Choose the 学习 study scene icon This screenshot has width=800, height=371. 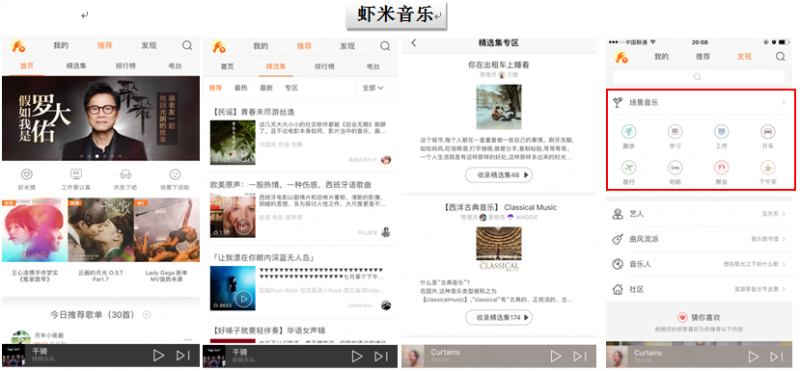pos(675,132)
